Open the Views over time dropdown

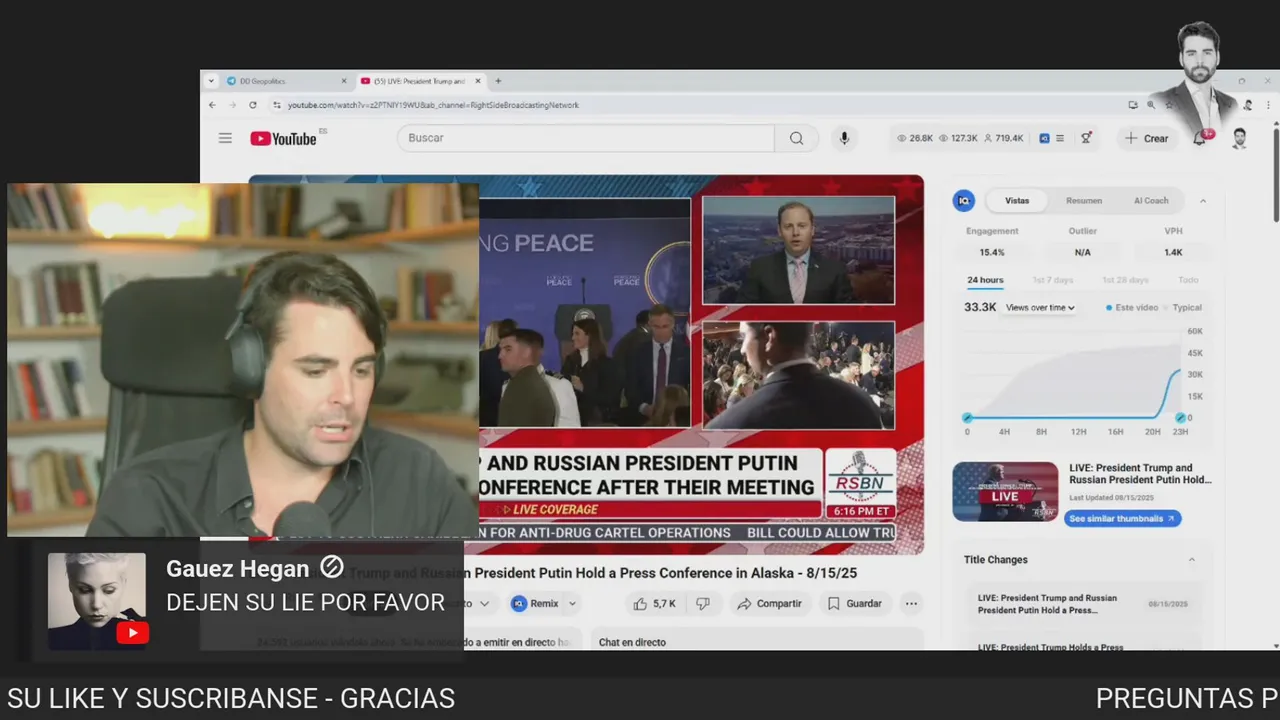(1040, 308)
